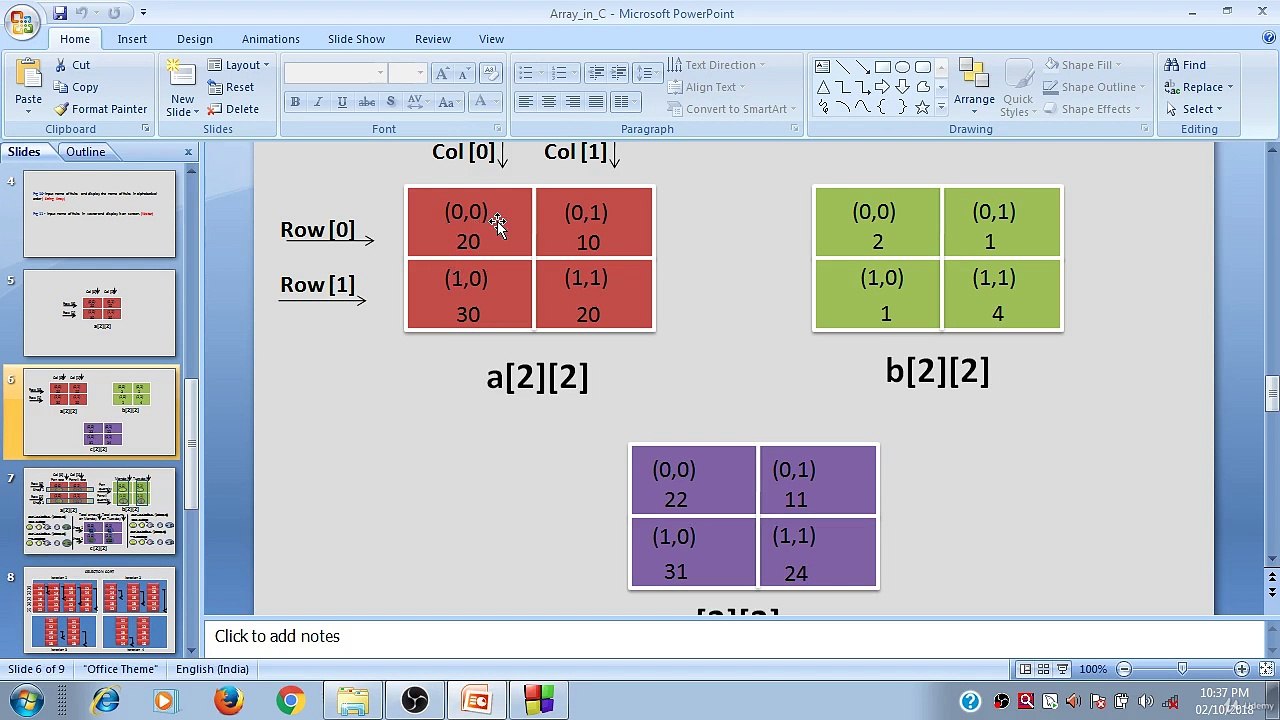
Task: Close the Slides pane
Action: (x=188, y=152)
